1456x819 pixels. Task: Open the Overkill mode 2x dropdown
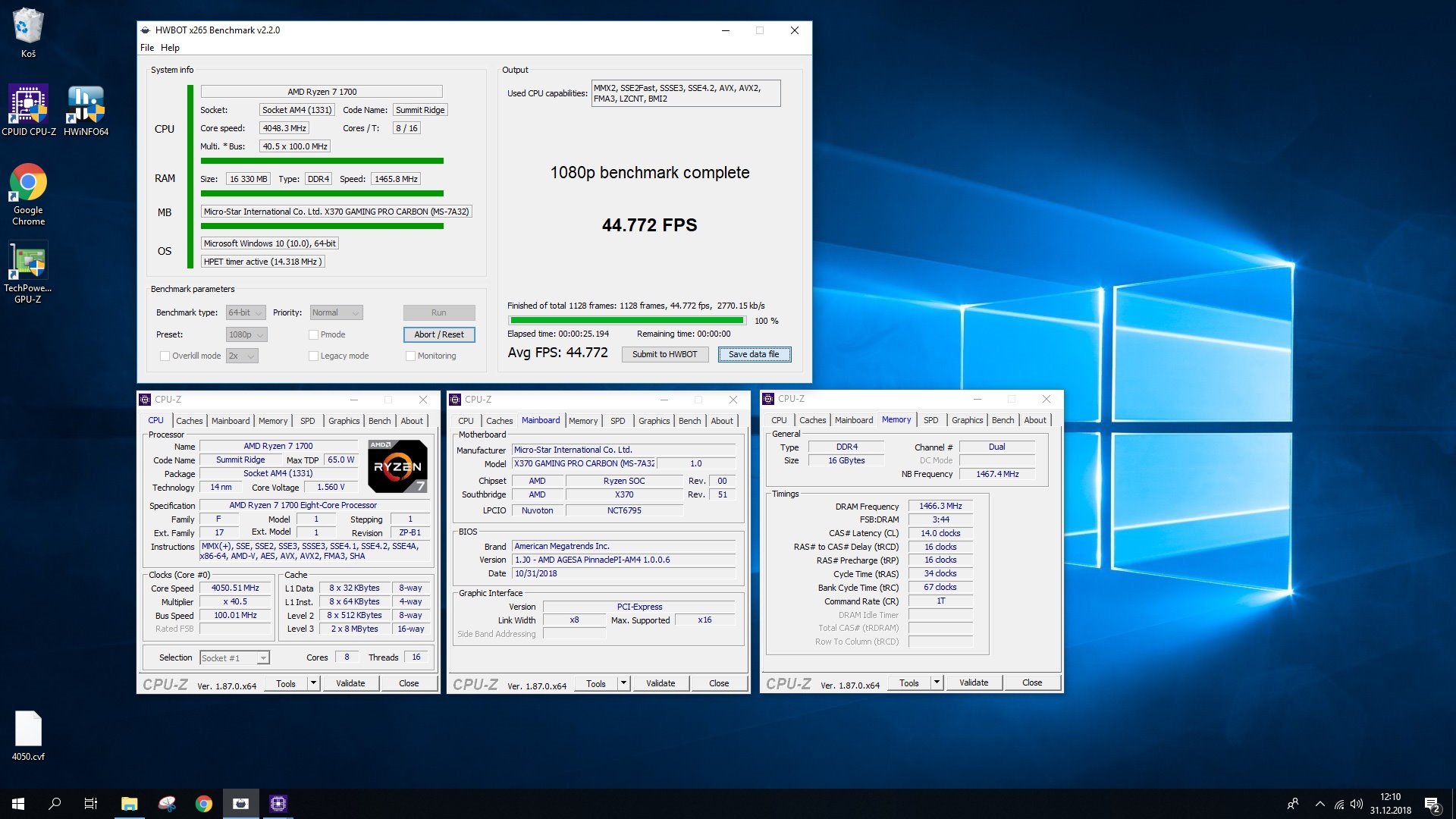(x=242, y=356)
